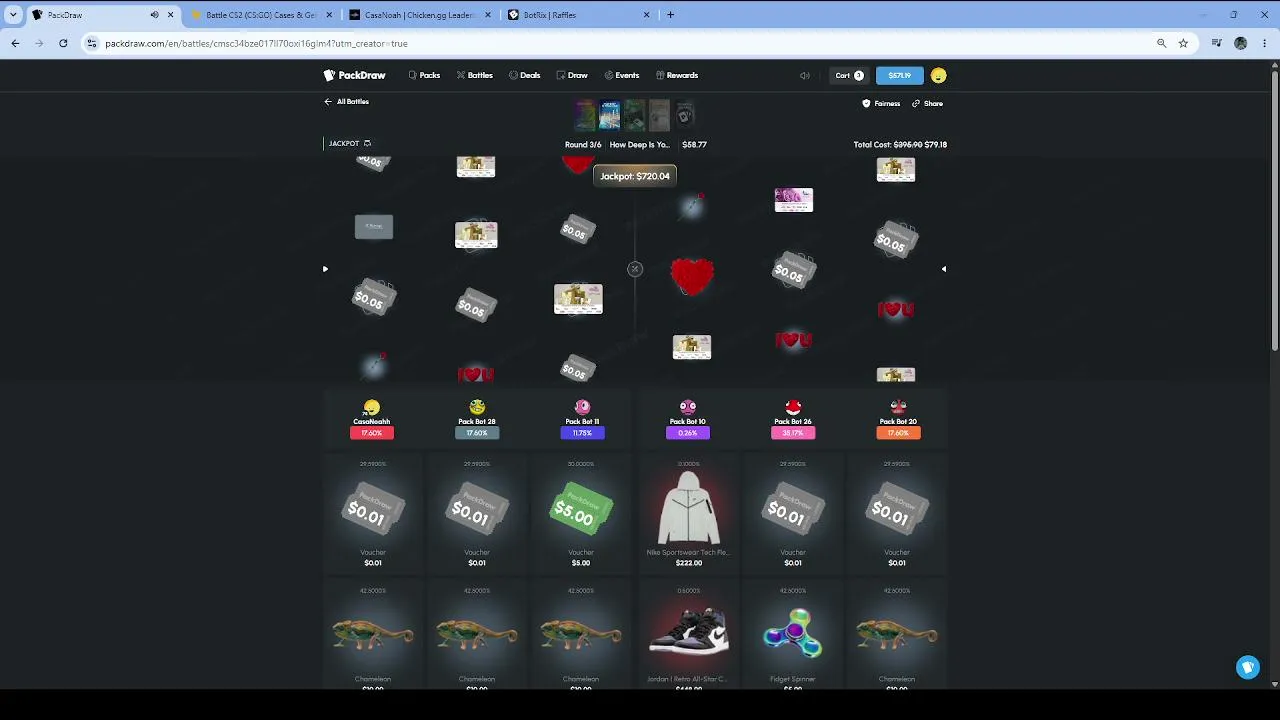This screenshot has height=720, width=1280.
Task: Mute the PackDraw tab via its speaker icon
Action: tap(154, 15)
